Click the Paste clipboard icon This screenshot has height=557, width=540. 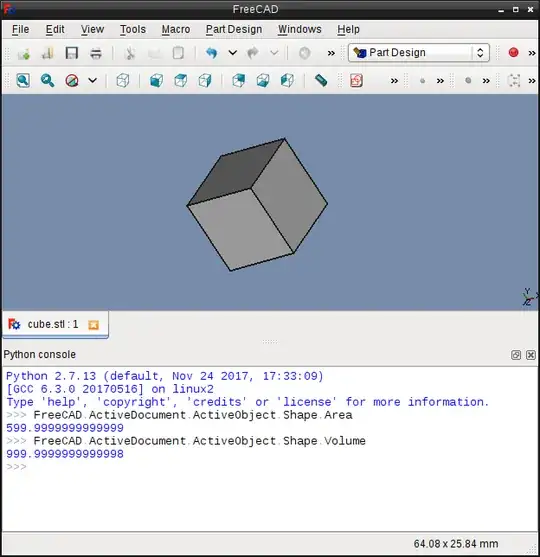coord(178,53)
